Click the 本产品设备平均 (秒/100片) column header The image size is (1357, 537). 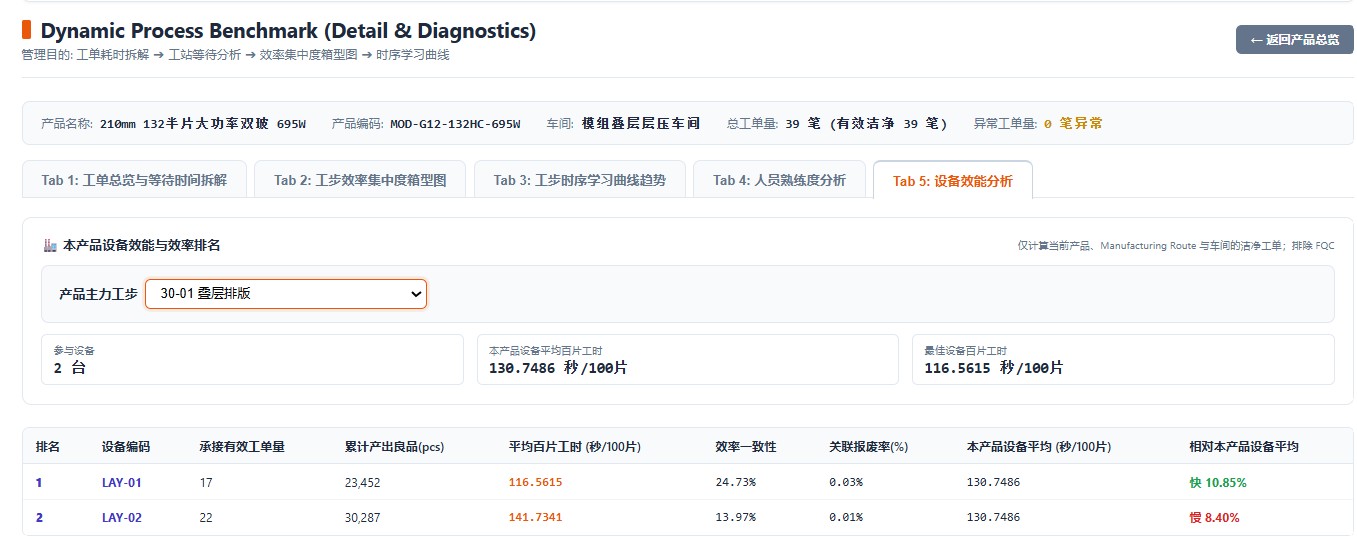click(x=1039, y=447)
